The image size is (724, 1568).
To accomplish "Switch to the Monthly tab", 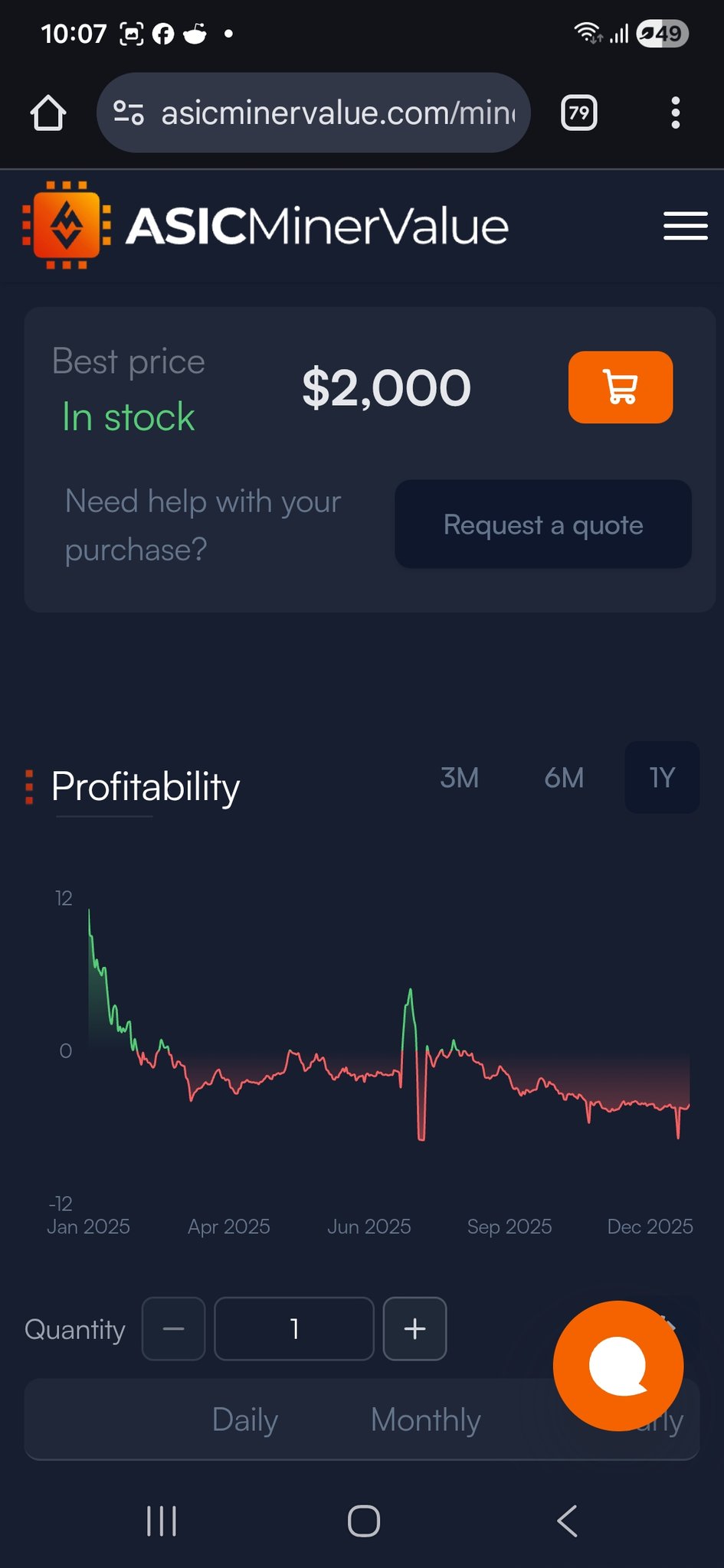I will click(x=426, y=1419).
